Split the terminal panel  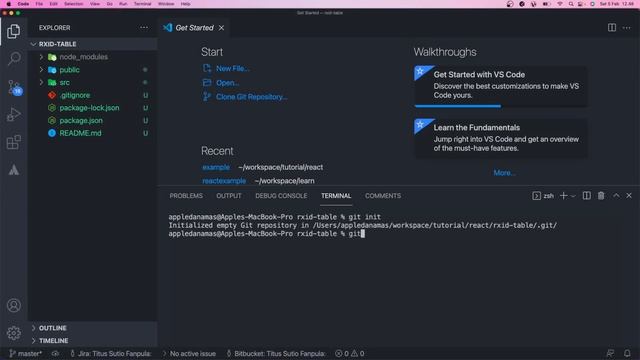pyautogui.click(x=587, y=196)
